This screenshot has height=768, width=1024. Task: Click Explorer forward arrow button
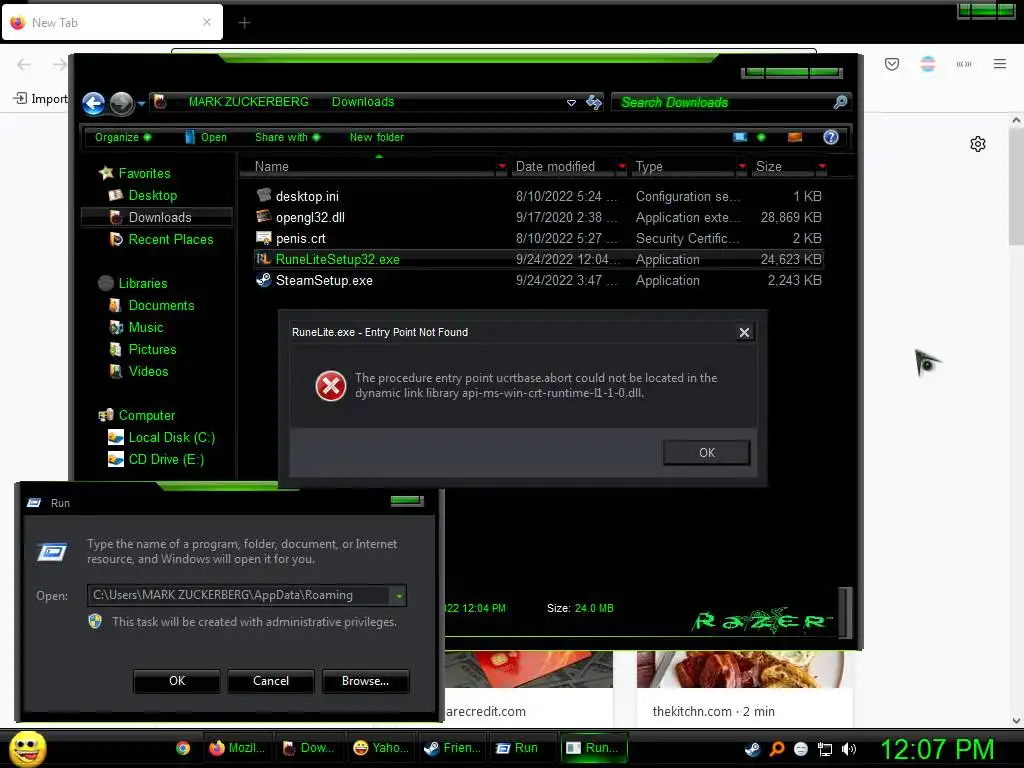[x=121, y=103]
